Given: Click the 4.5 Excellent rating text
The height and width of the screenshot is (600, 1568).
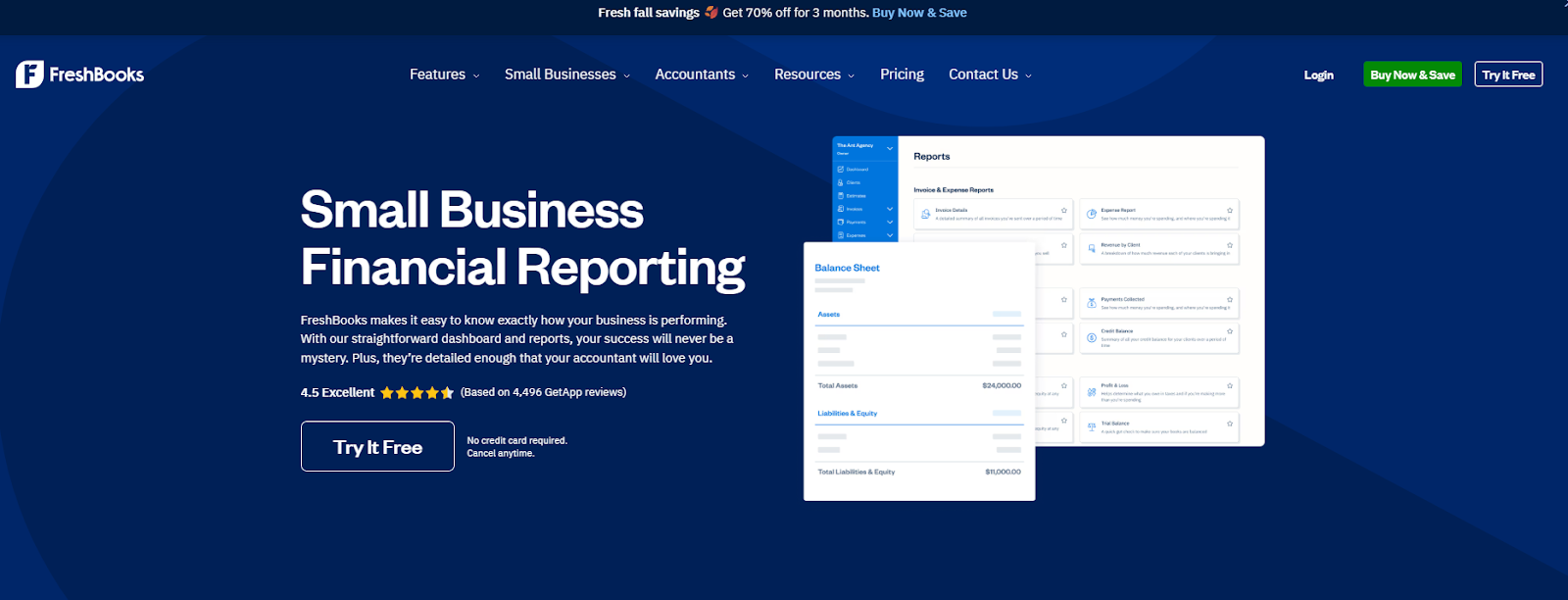Looking at the screenshot, I should pos(337,392).
